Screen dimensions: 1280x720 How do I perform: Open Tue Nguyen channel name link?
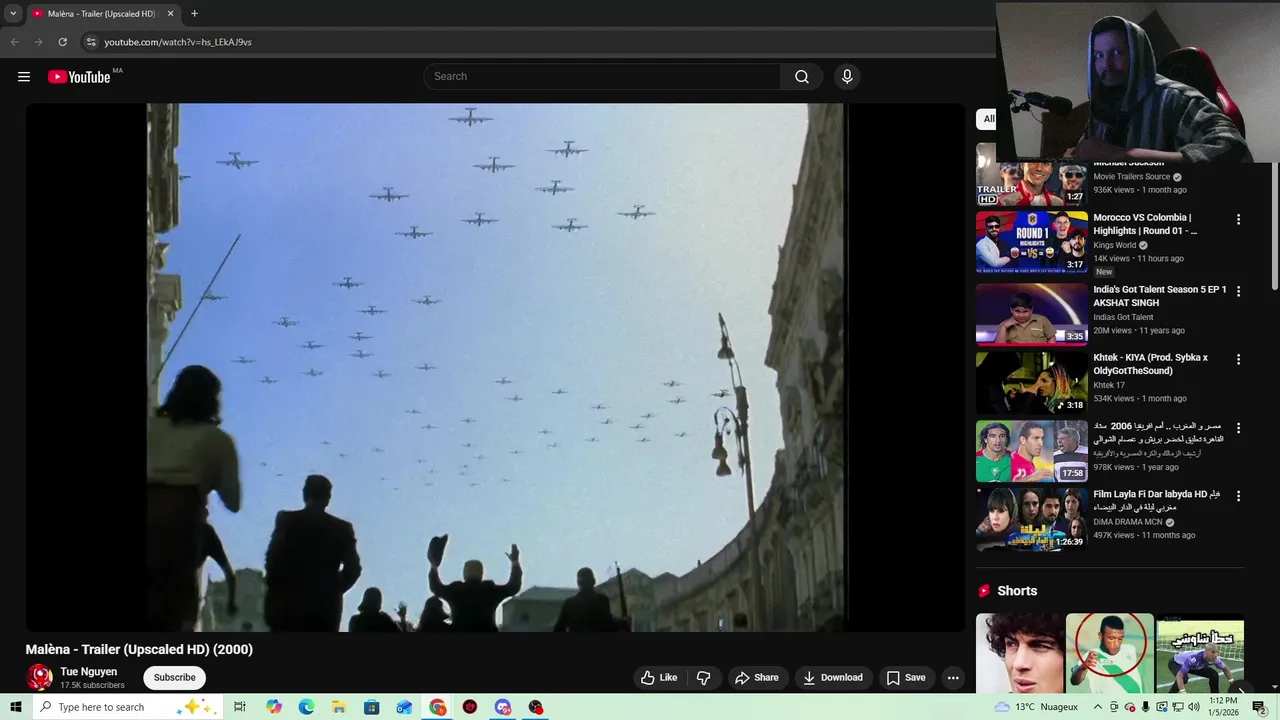[x=89, y=672]
